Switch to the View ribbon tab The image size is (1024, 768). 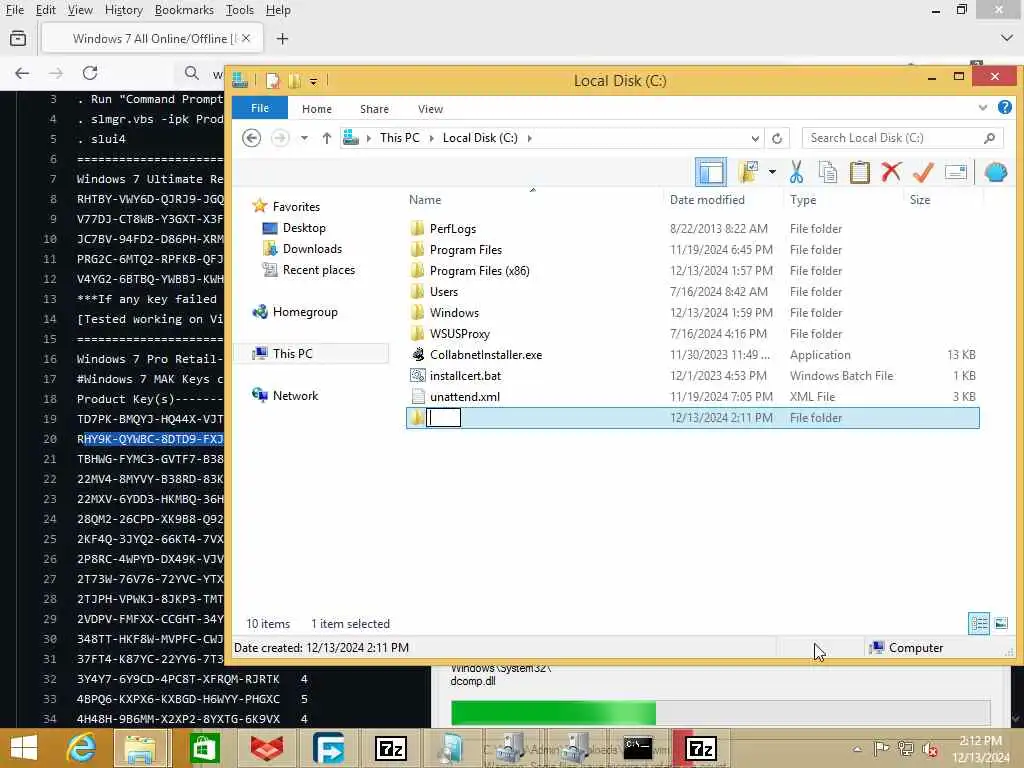coord(430,109)
